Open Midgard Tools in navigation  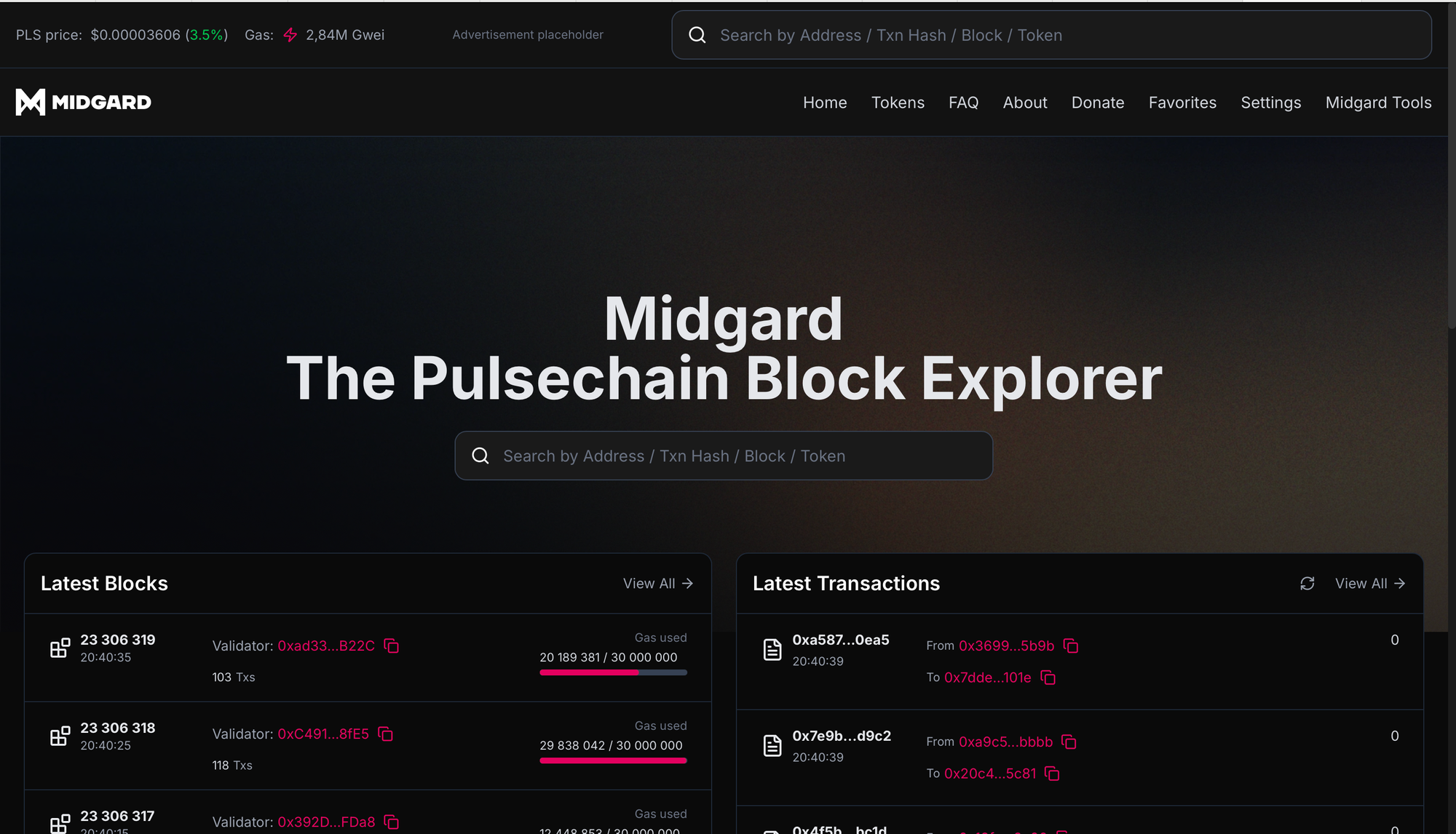tap(1378, 103)
